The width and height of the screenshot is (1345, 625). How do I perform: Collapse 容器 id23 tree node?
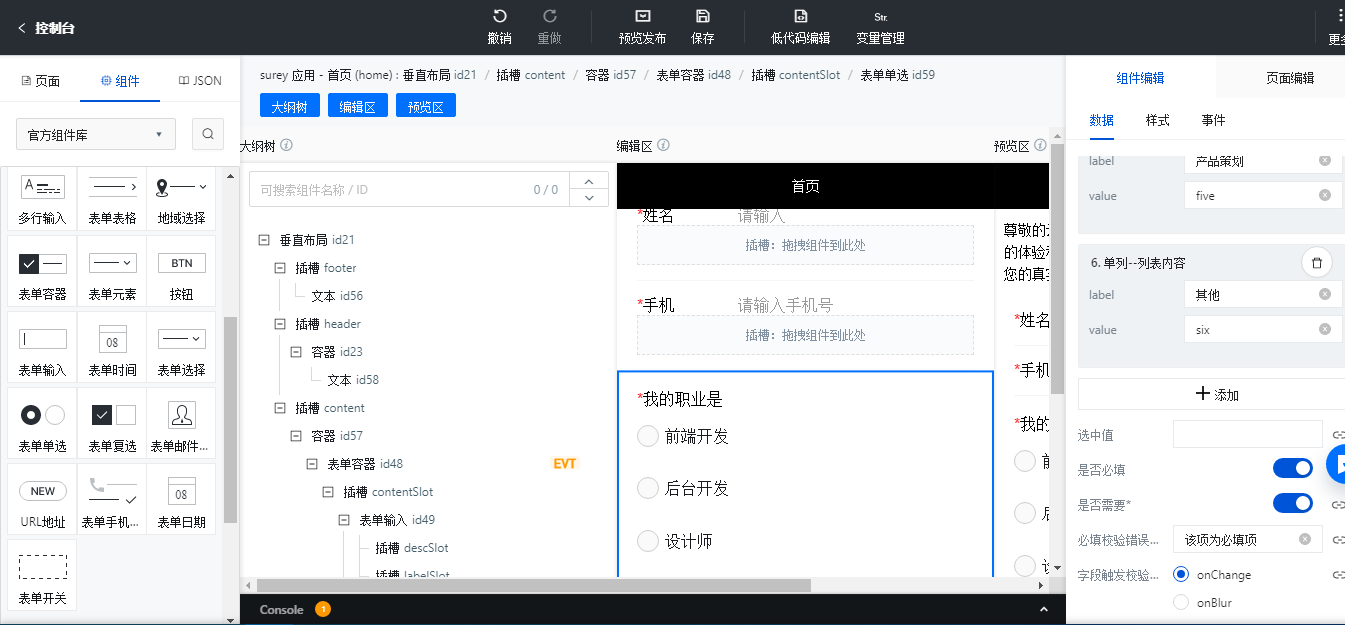click(296, 352)
